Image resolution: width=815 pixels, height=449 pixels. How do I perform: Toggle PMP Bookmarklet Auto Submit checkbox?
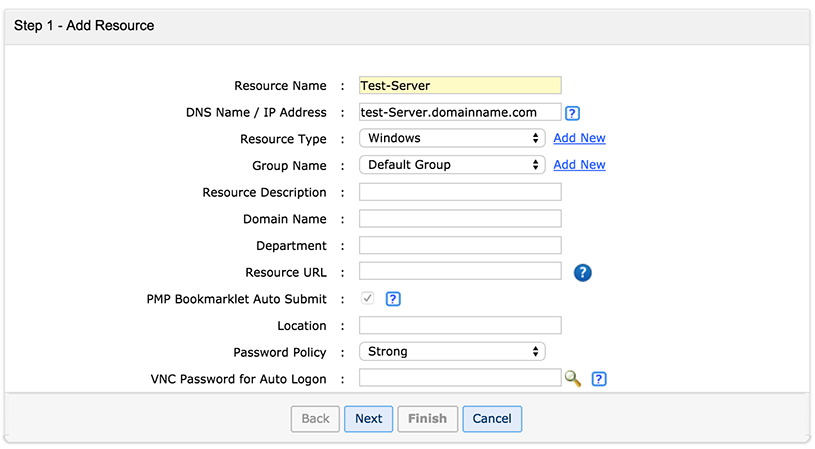click(367, 299)
